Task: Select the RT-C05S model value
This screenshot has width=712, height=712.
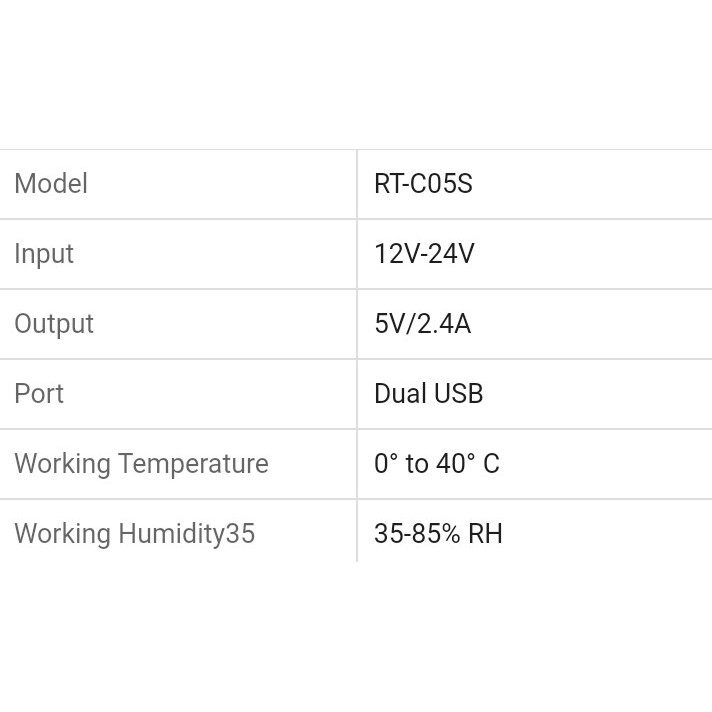Action: 423,184
